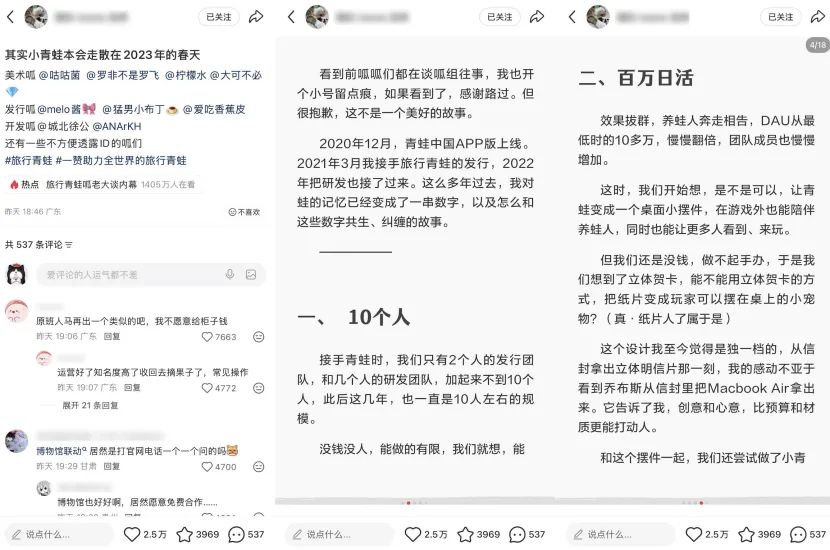Open the emoji reaction icon beside 7663

258,337
